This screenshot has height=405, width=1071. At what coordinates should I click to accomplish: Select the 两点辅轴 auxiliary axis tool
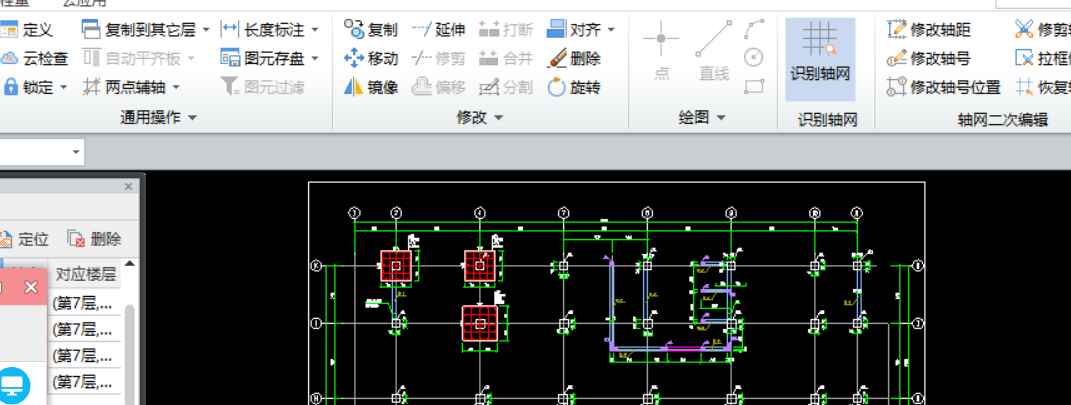click(x=123, y=87)
